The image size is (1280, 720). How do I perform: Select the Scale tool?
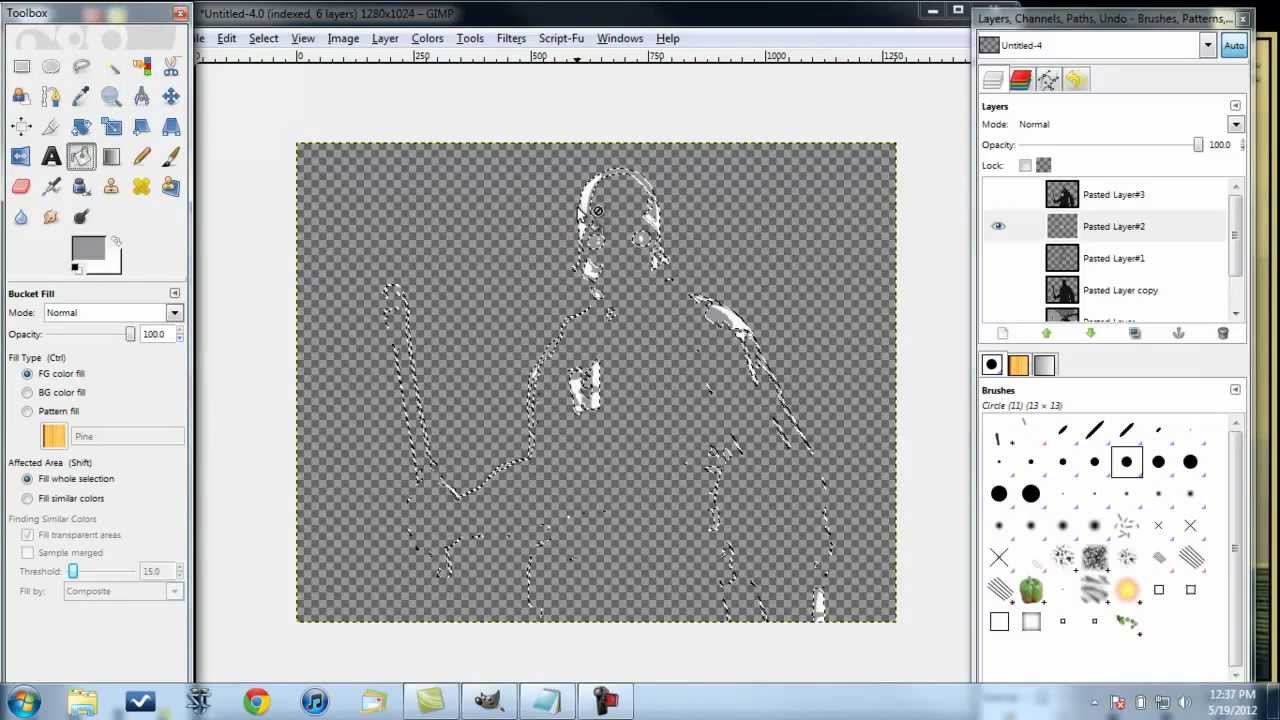[x=111, y=127]
